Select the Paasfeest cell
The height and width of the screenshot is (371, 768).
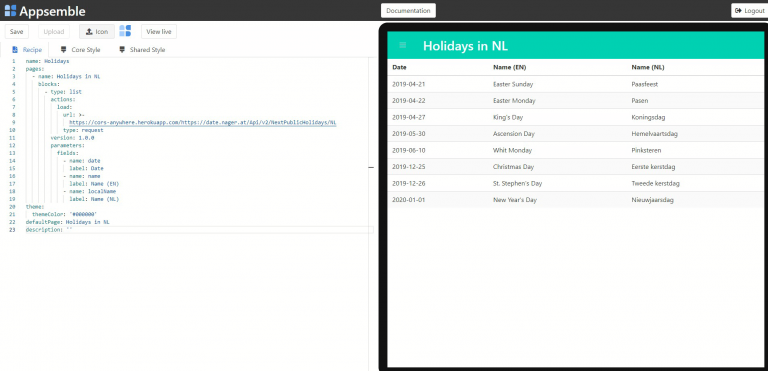click(x=645, y=84)
